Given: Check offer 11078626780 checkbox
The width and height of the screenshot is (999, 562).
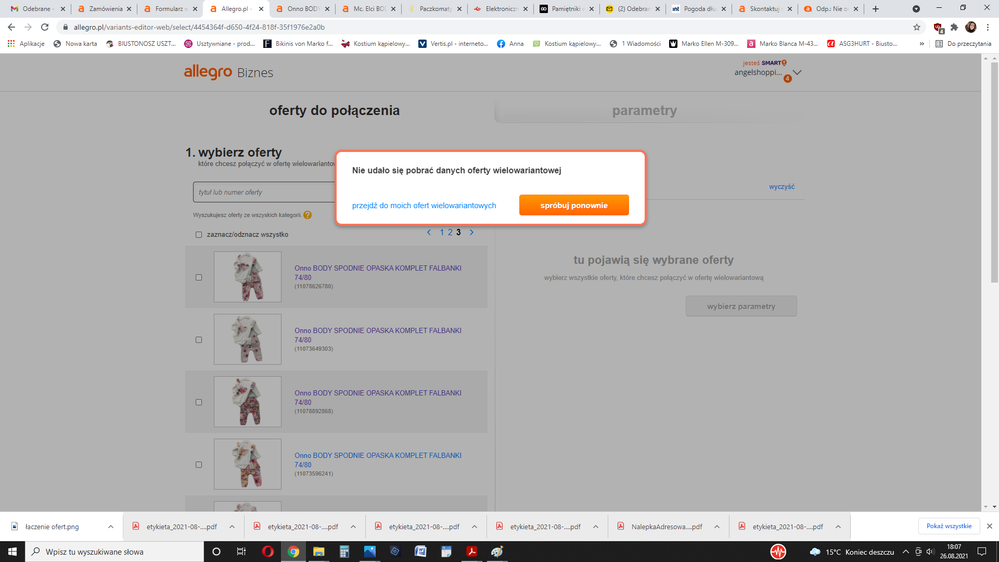Looking at the screenshot, I should (199, 277).
